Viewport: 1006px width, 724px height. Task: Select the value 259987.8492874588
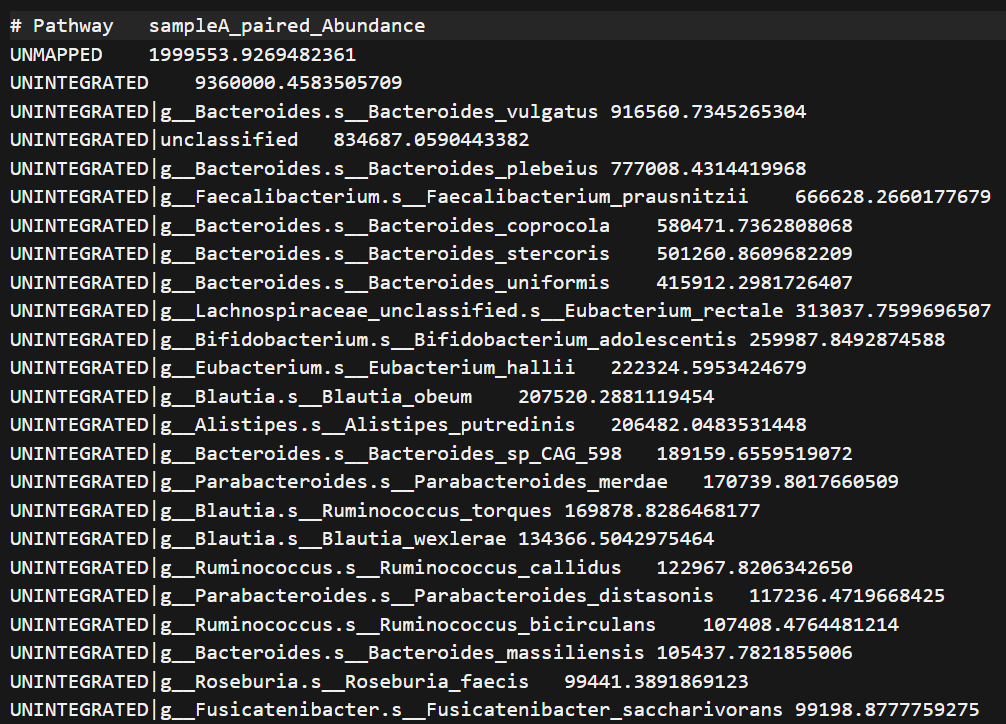click(x=847, y=340)
